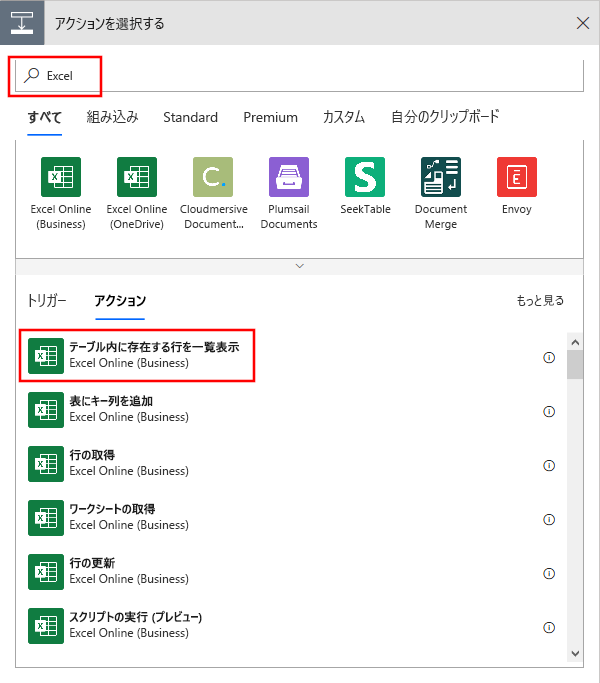This screenshot has width=600, height=683.
Task: Click the magnifier search icon
Action: tap(31, 75)
